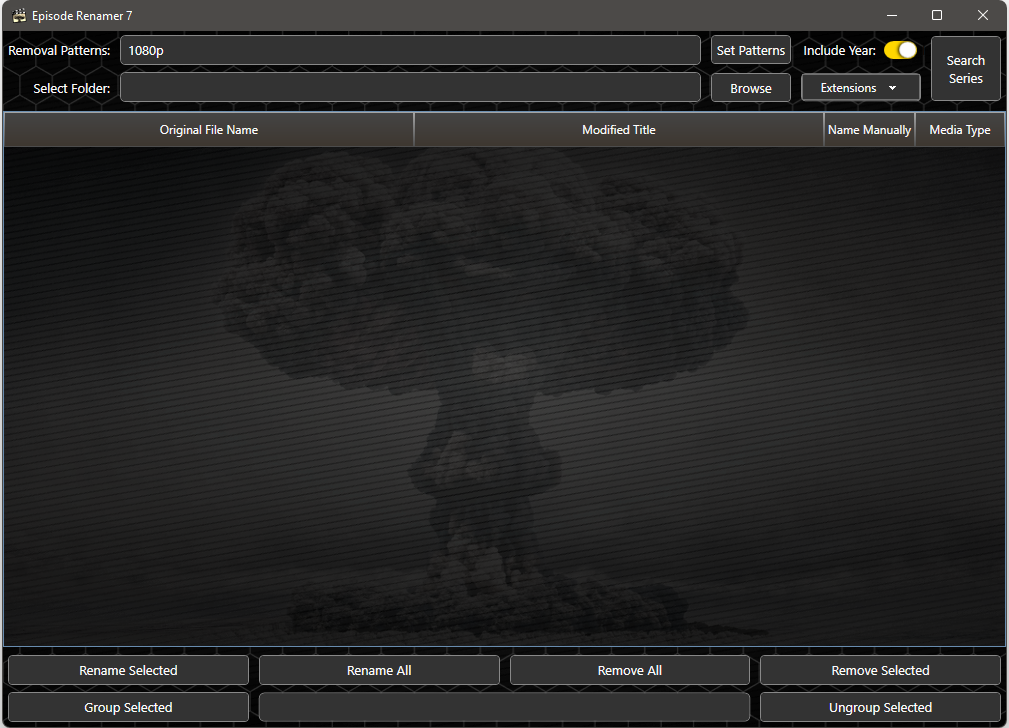
Task: Click the Remove Selected button
Action: (880, 670)
